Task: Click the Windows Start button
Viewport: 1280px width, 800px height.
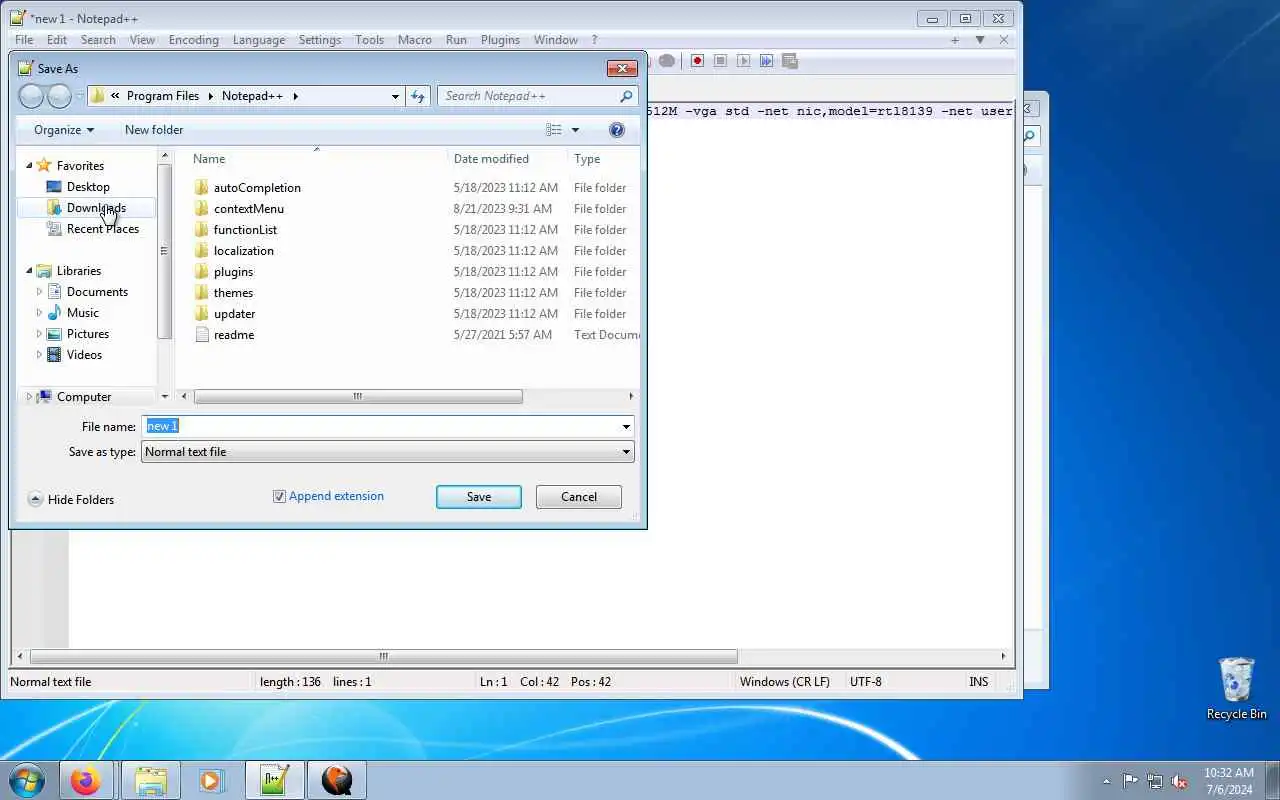Action: (26, 780)
